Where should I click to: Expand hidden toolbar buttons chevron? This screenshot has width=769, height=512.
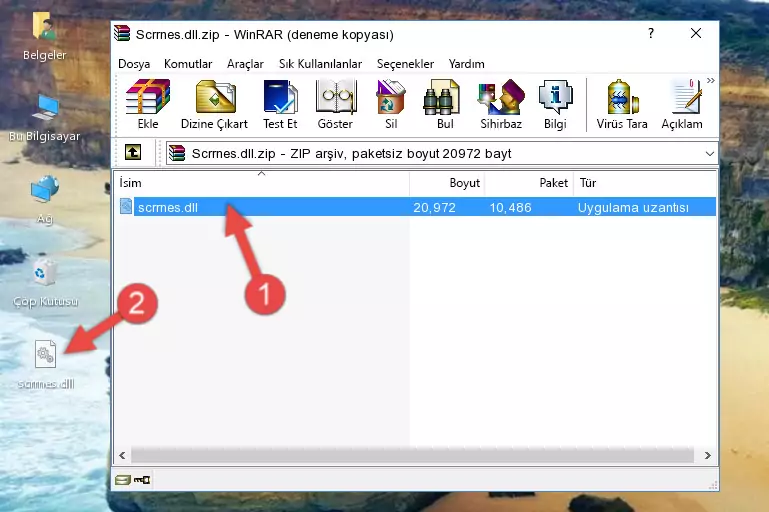711,80
